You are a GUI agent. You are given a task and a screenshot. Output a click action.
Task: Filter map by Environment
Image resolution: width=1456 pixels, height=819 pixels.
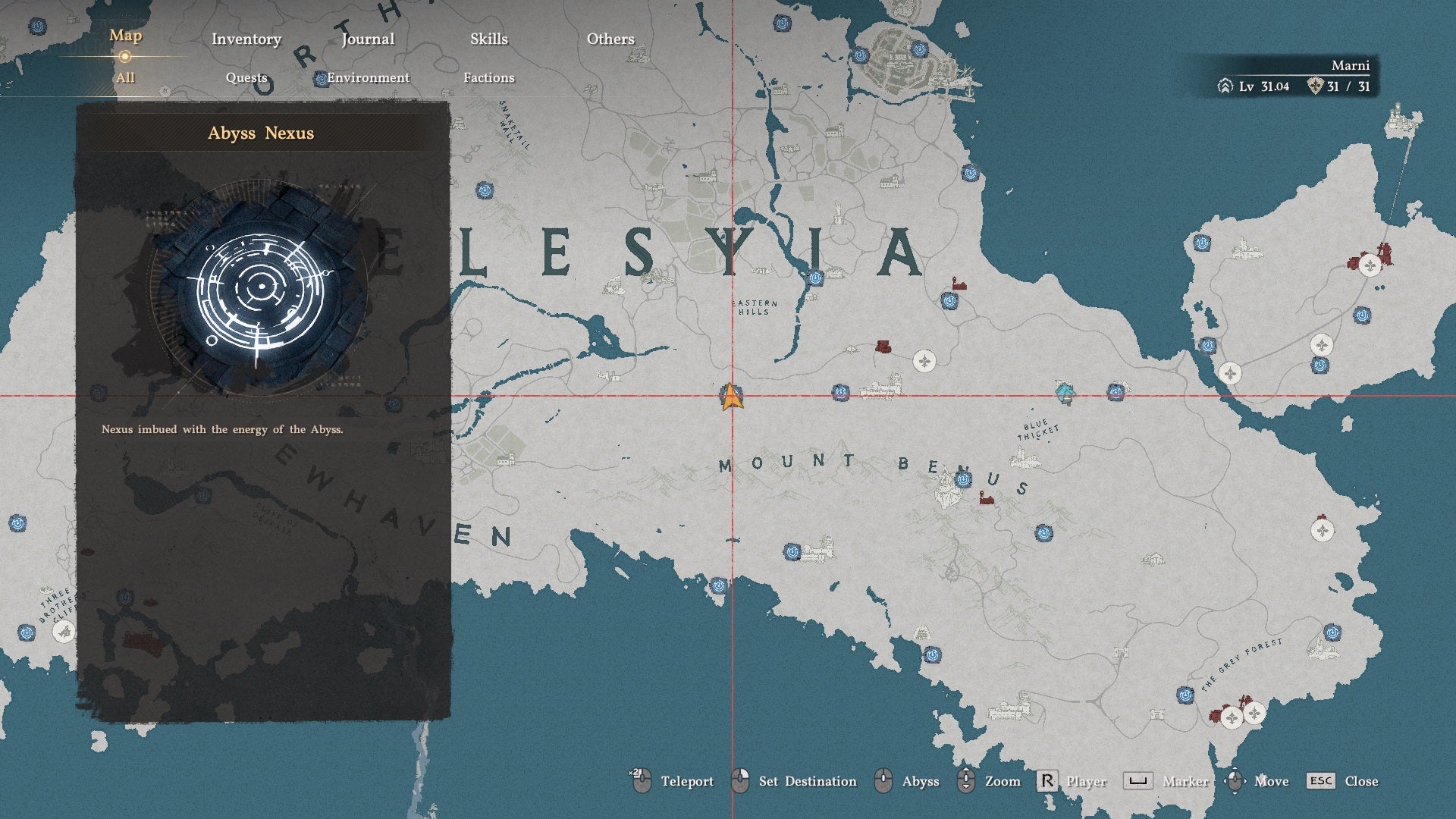369,77
